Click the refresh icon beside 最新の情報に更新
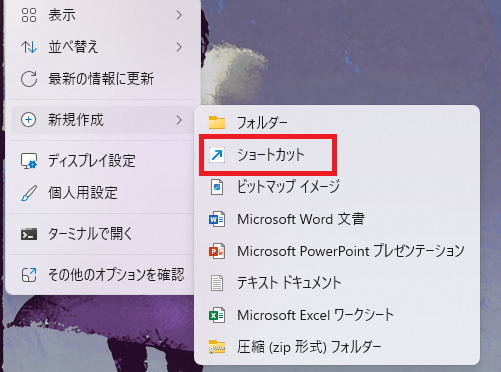Image resolution: width=501 pixels, height=372 pixels. pyautogui.click(x=29, y=79)
